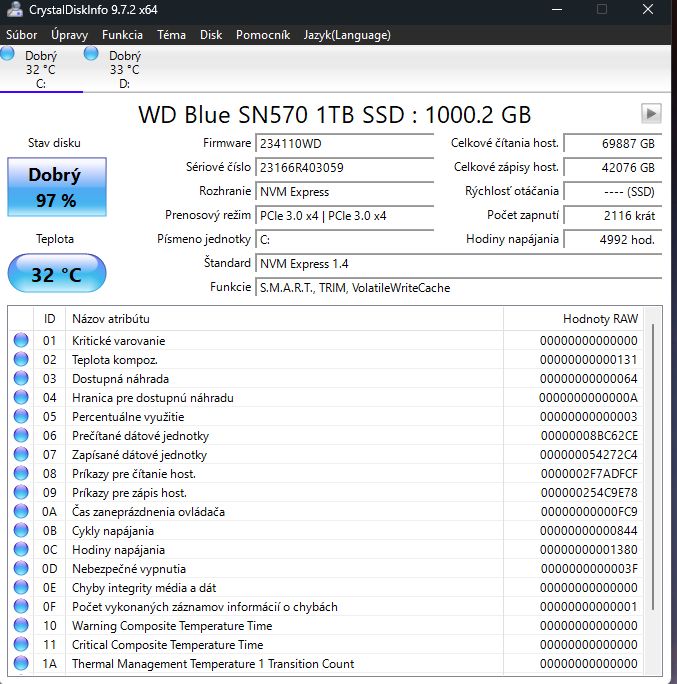Open the Téma menu
This screenshot has width=677, height=684.
tap(171, 35)
